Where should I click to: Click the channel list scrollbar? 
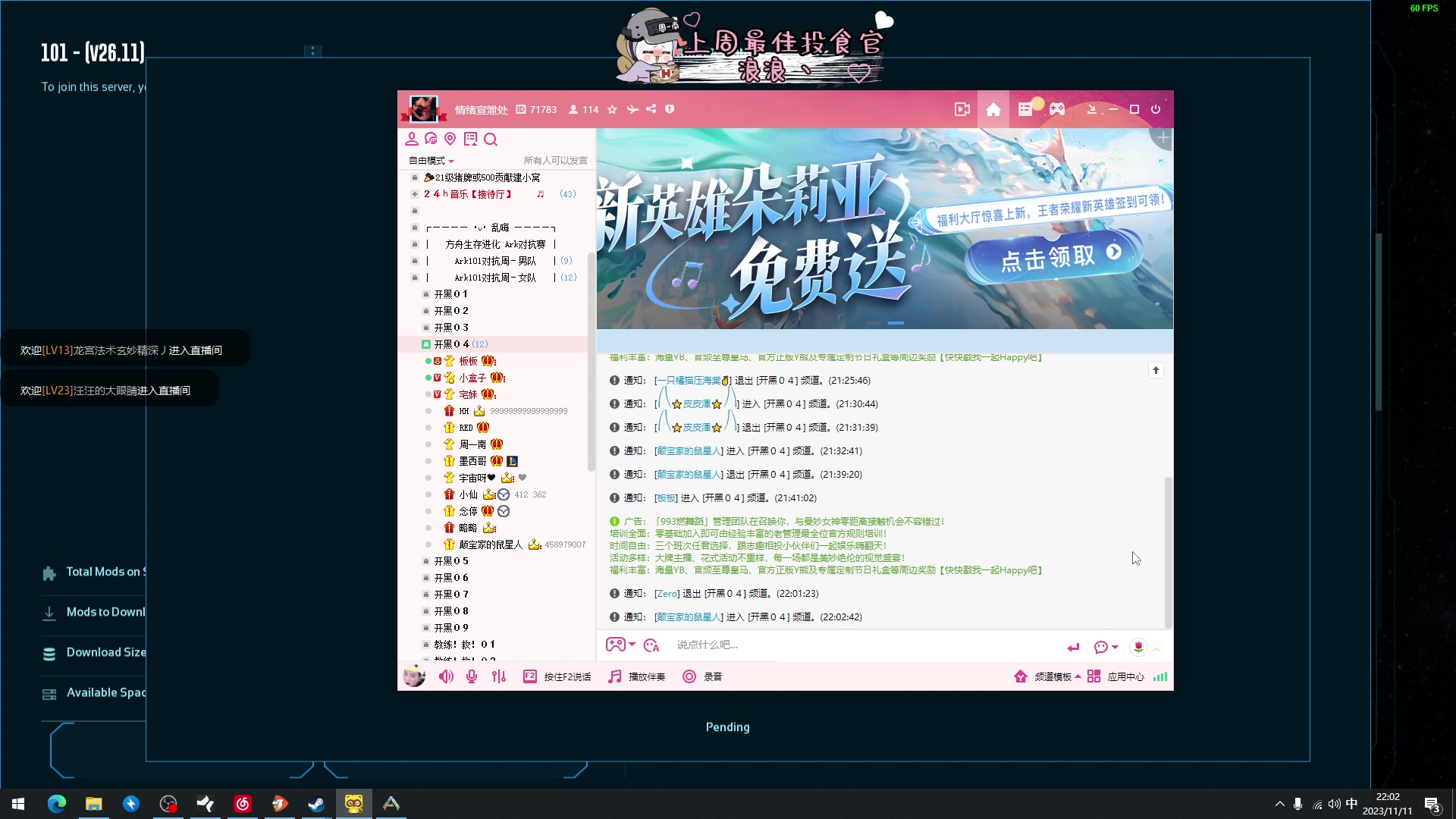(x=591, y=362)
